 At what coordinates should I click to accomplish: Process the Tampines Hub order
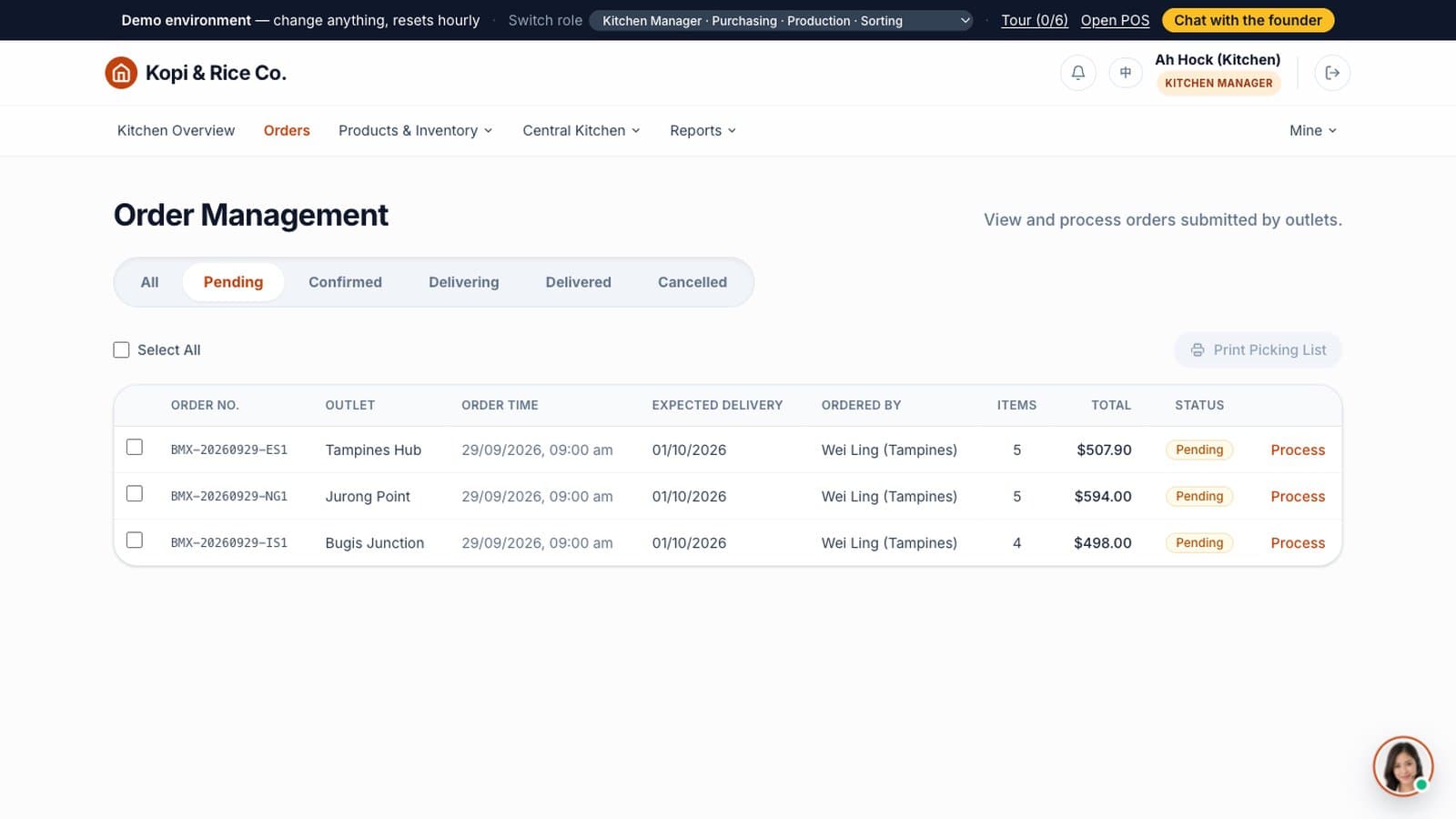pos(1298,450)
